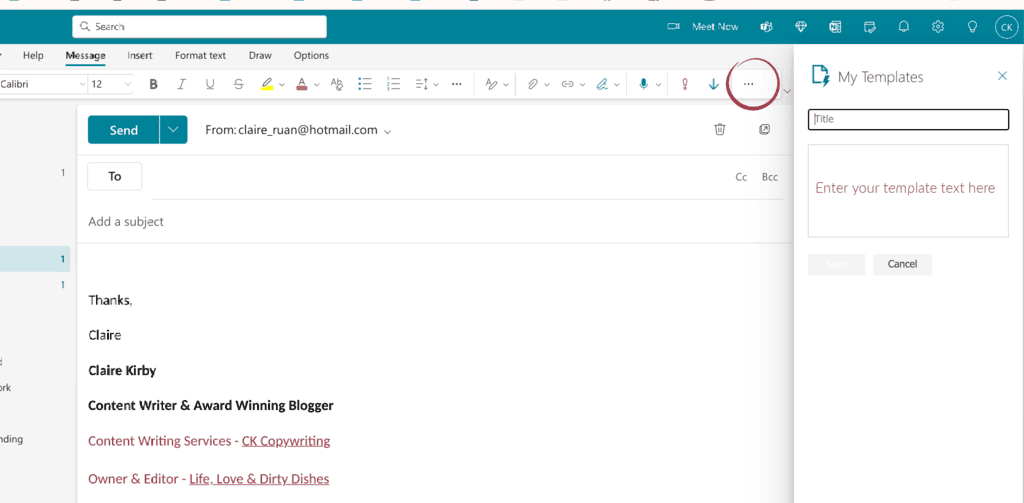Image resolution: width=1024 pixels, height=503 pixels.
Task: Click the circled more options ellipsis
Action: [749, 84]
